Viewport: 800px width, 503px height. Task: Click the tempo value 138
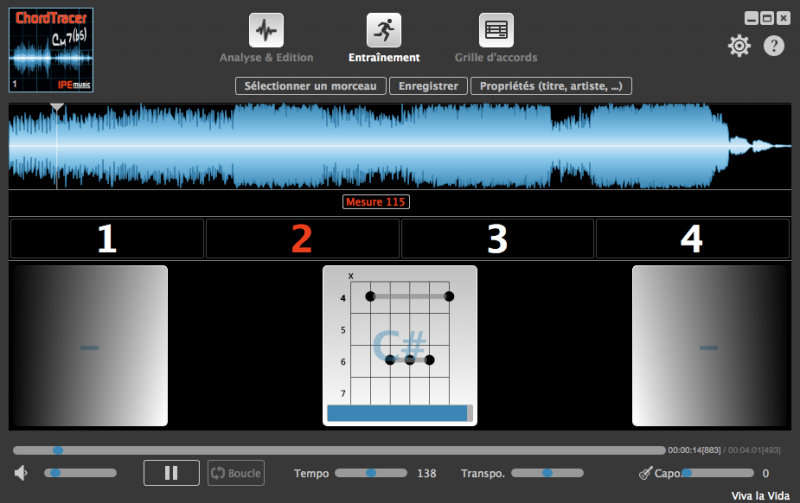coord(427,473)
